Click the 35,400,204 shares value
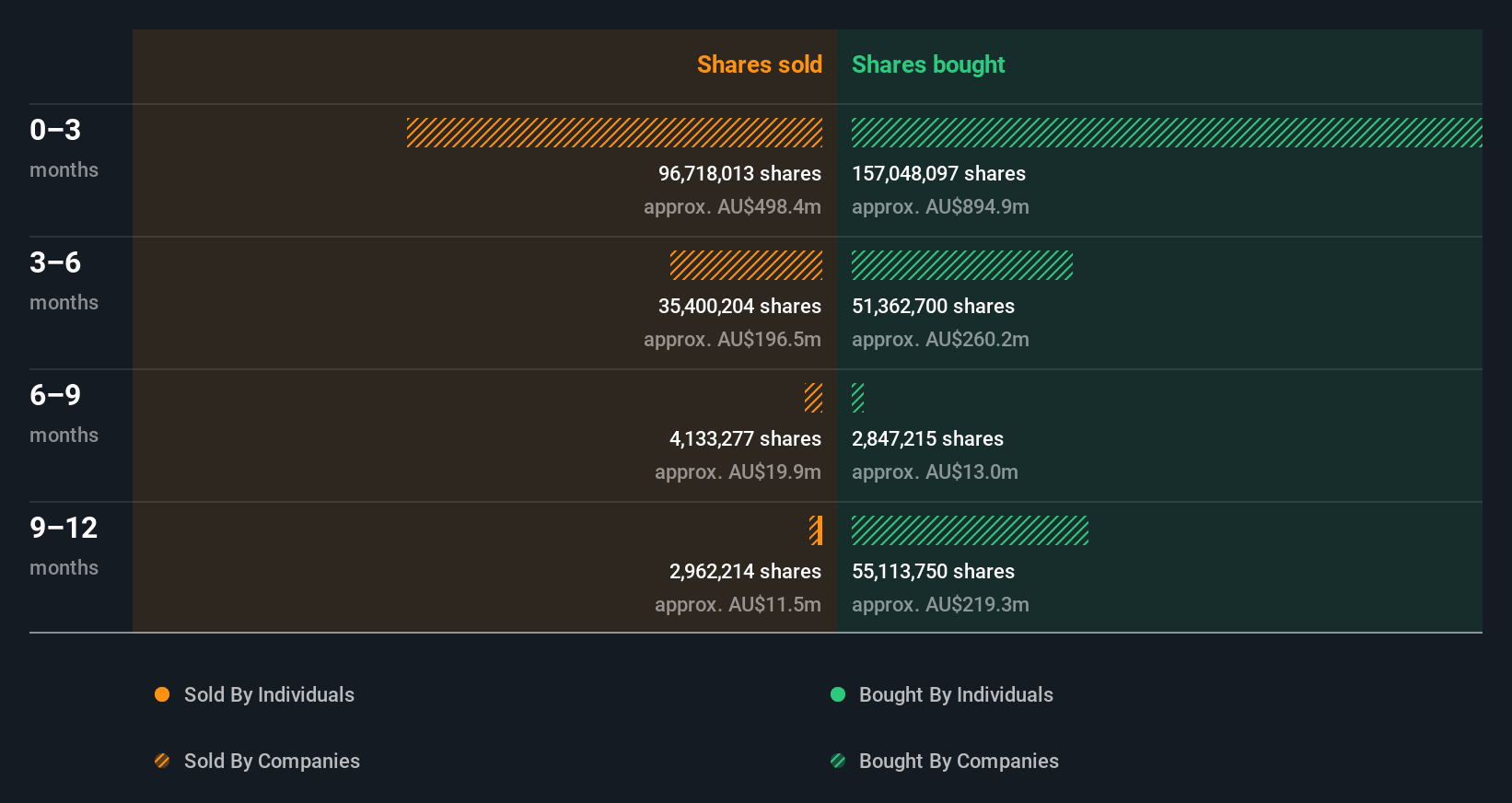Screen dimensions: 1512x803 [739, 306]
